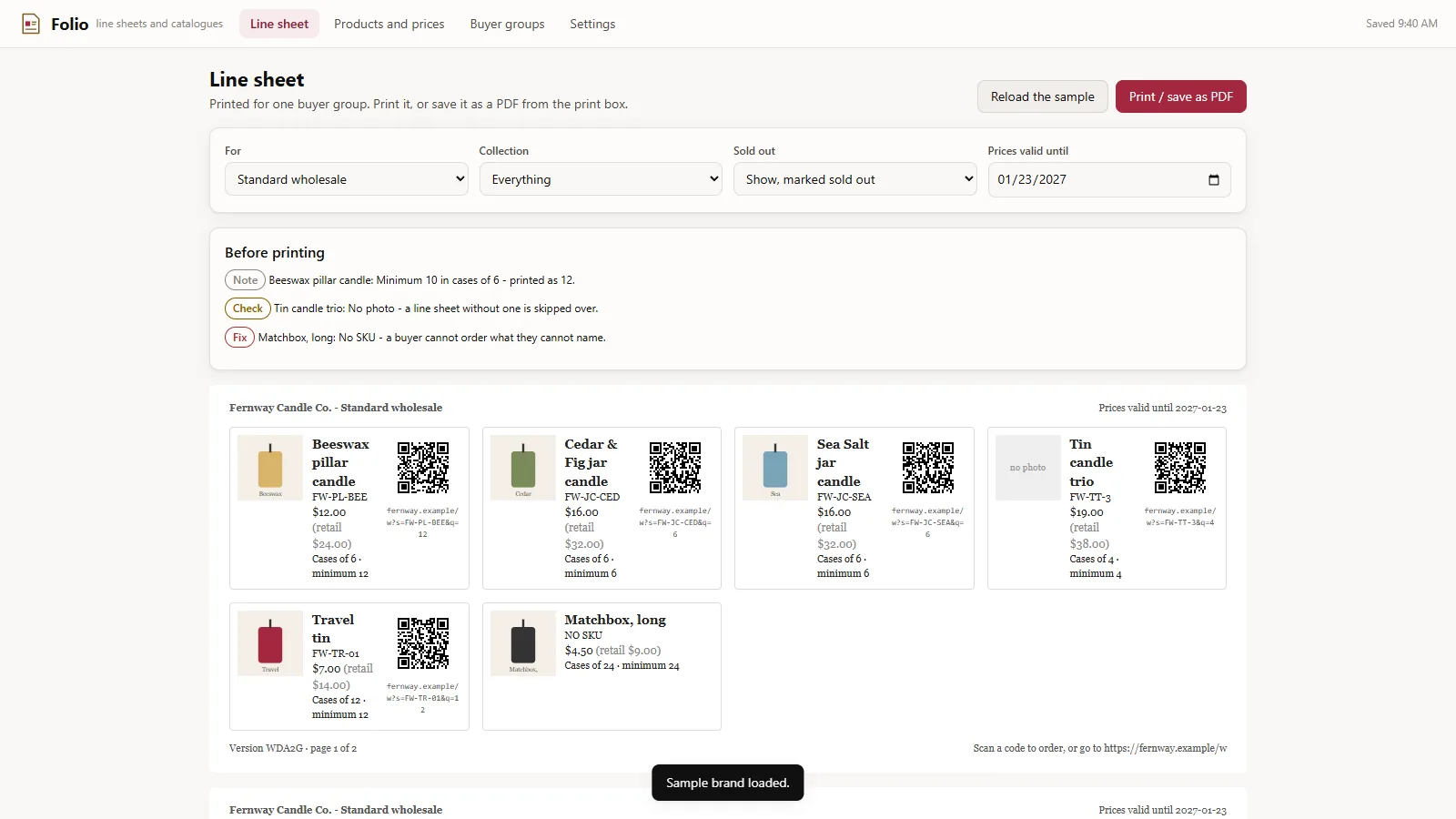Click the SKU 'FW-TR-01'
This screenshot has height=819, width=1456.
point(336,653)
